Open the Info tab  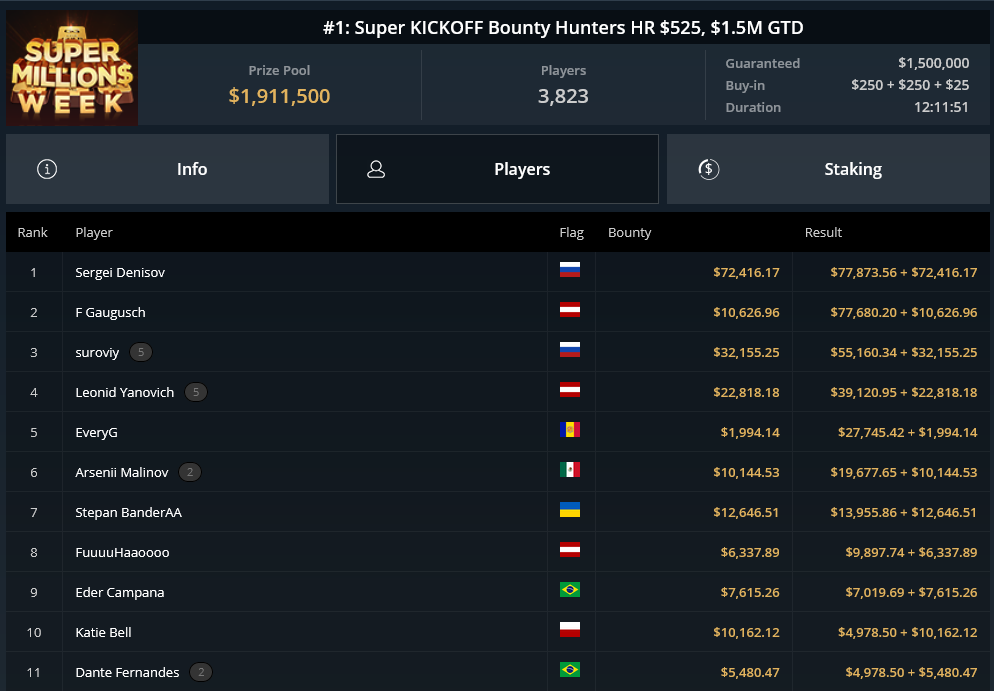[167, 169]
